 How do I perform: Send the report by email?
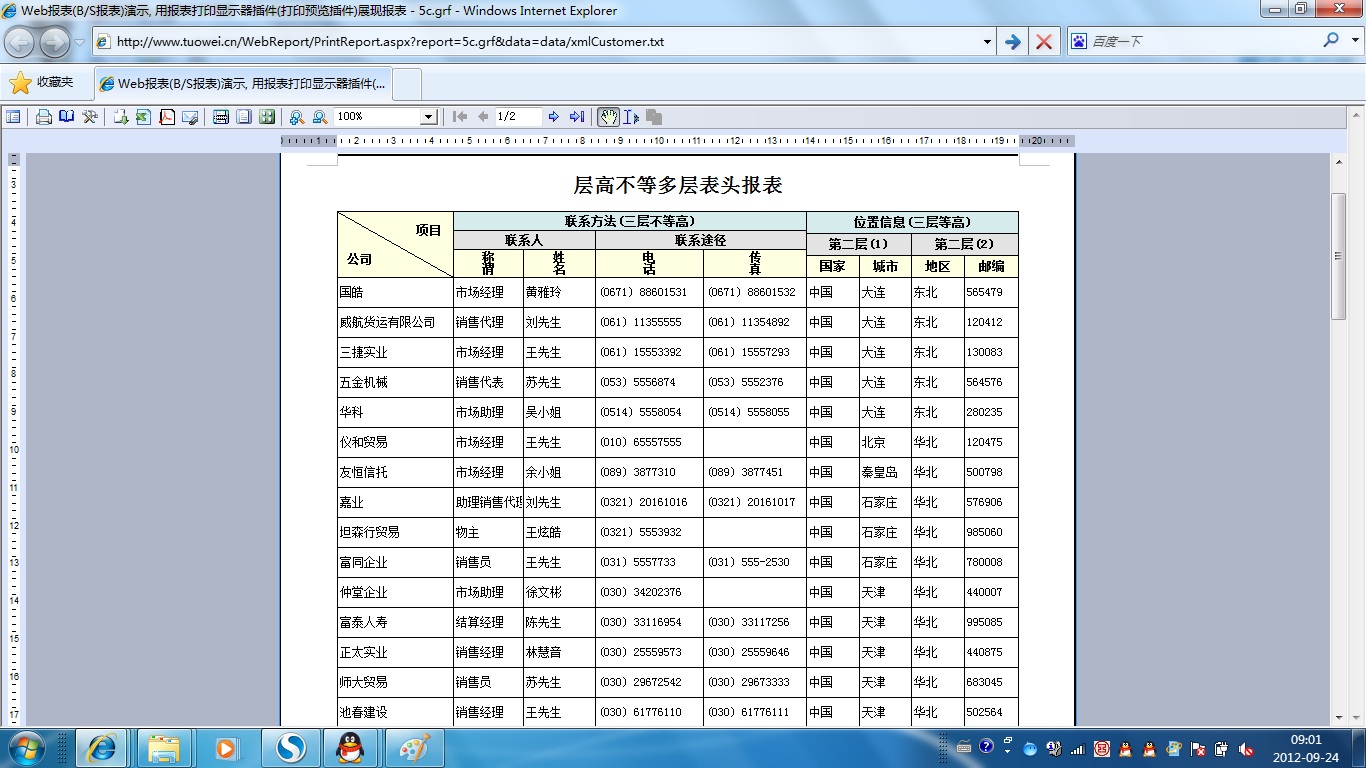(190, 117)
